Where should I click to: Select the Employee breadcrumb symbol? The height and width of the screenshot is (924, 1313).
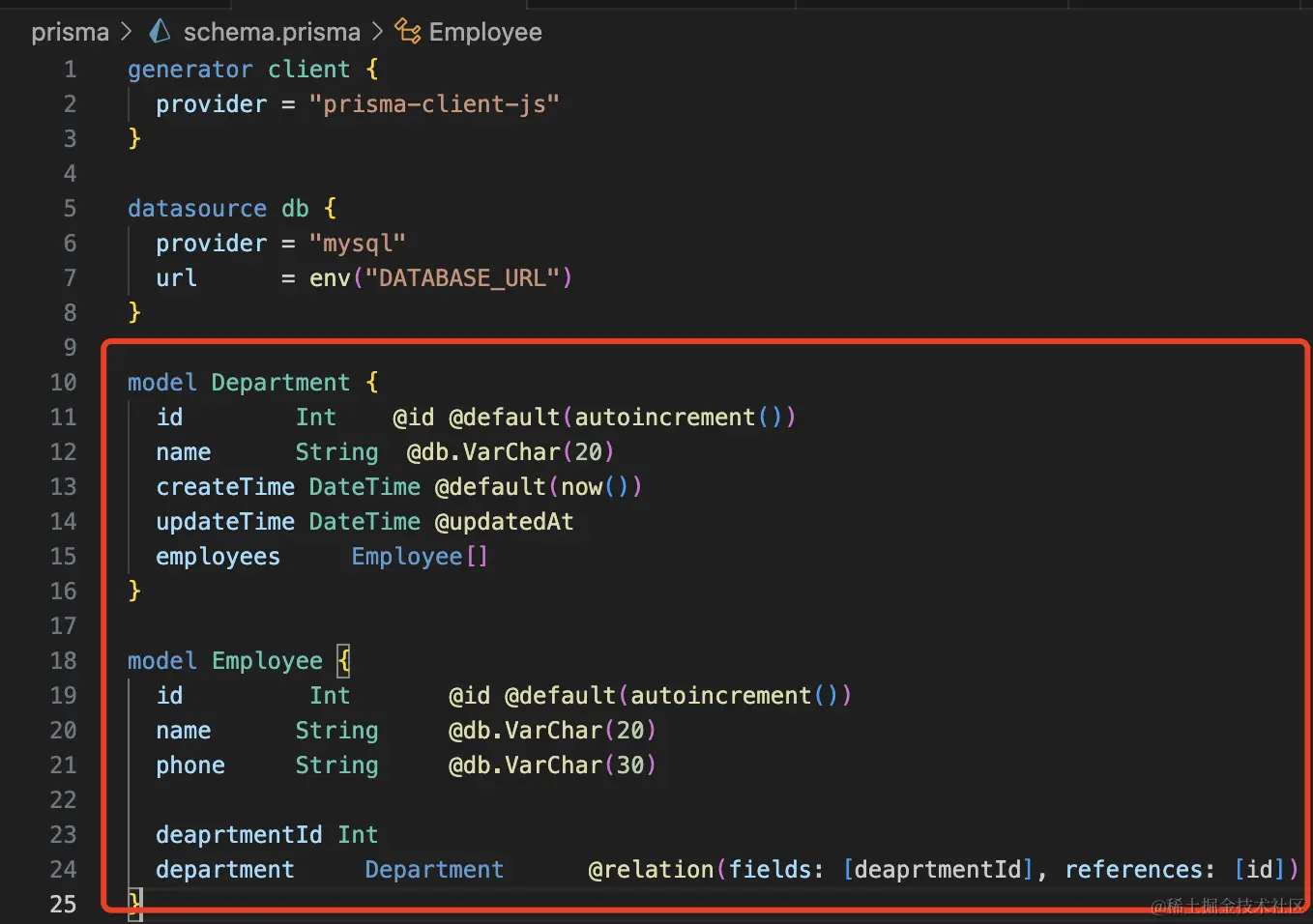point(484,32)
